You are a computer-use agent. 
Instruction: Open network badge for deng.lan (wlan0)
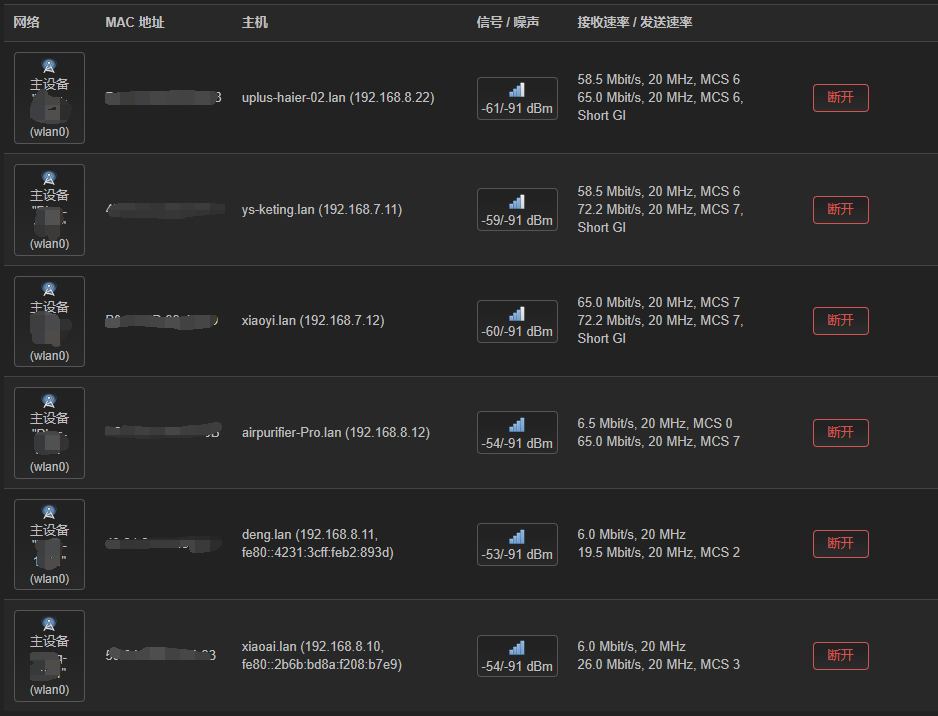click(49, 544)
